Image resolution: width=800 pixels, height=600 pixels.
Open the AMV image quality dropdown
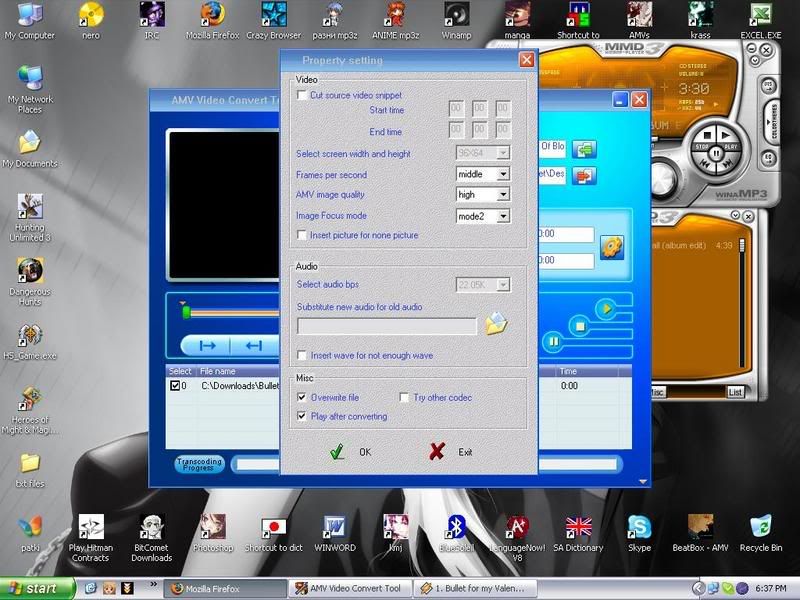(x=503, y=195)
